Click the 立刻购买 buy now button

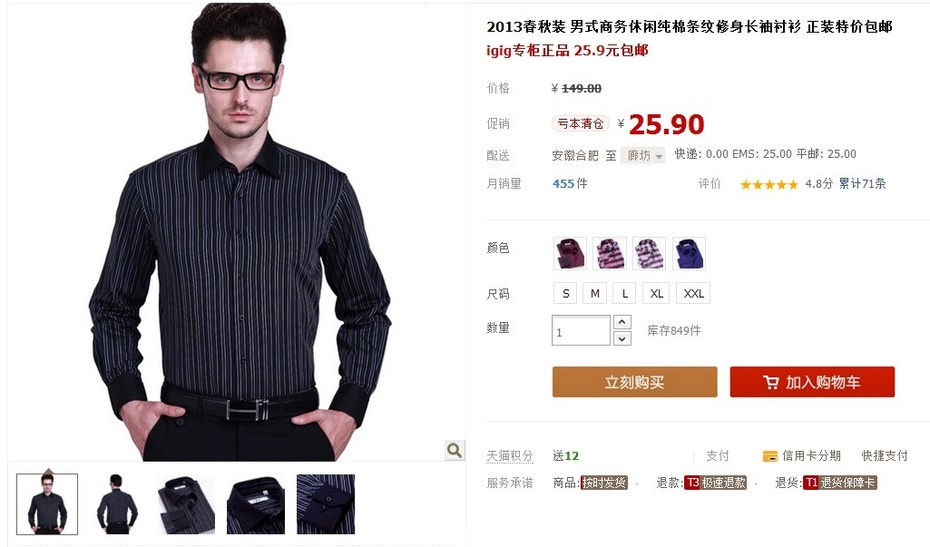635,382
